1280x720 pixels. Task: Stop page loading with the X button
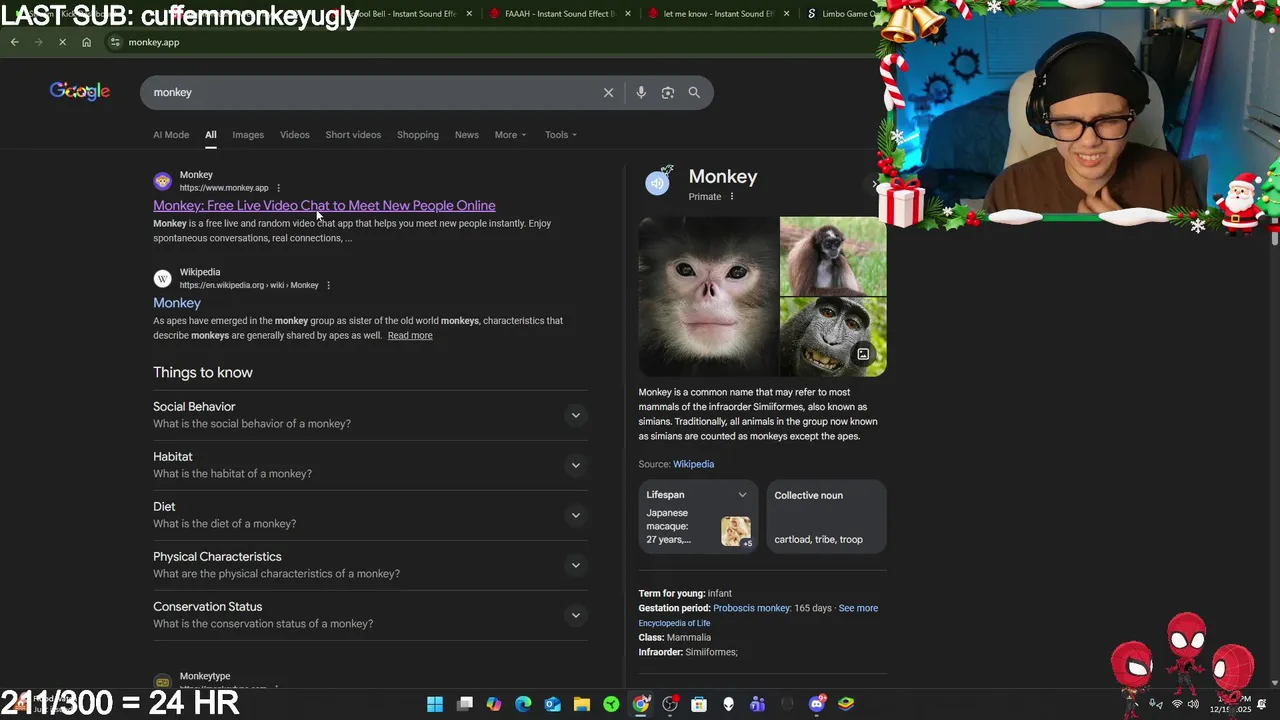[62, 42]
